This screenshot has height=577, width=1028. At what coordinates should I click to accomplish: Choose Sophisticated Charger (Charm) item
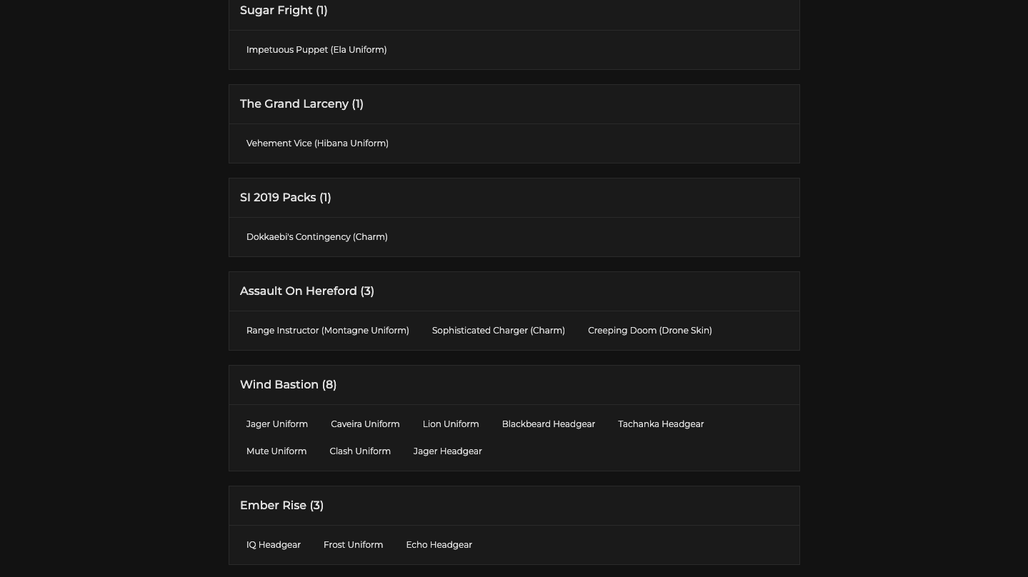[498, 331]
